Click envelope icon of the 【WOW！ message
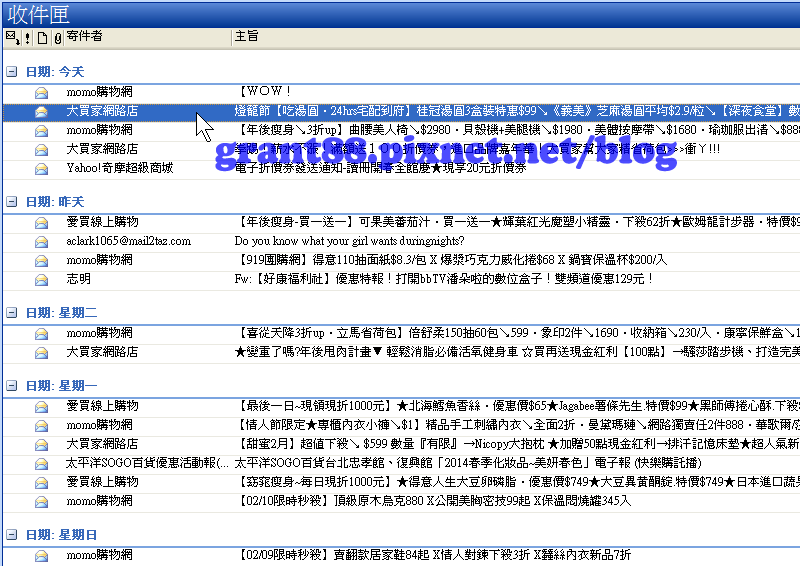Image resolution: width=800 pixels, height=566 pixels. point(41,92)
